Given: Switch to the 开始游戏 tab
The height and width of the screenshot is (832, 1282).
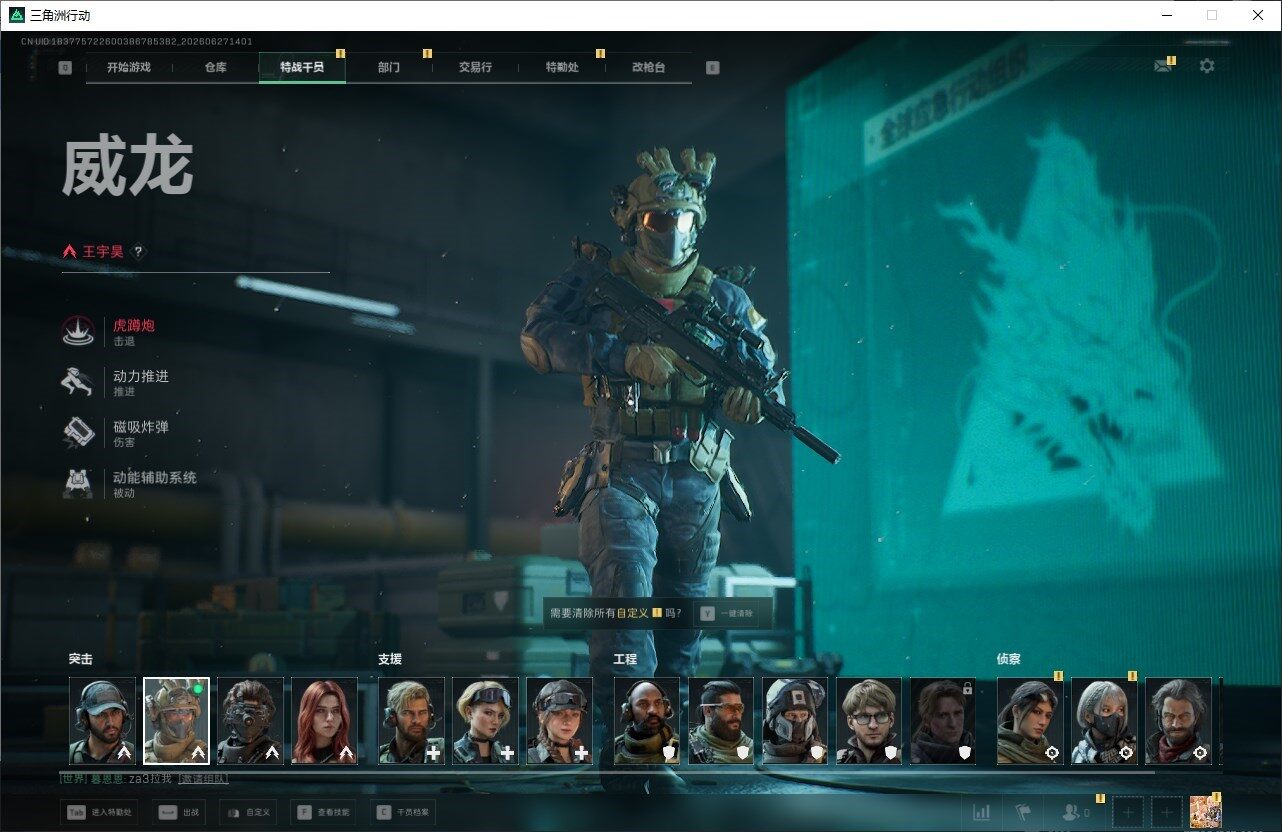Looking at the screenshot, I should (x=129, y=68).
